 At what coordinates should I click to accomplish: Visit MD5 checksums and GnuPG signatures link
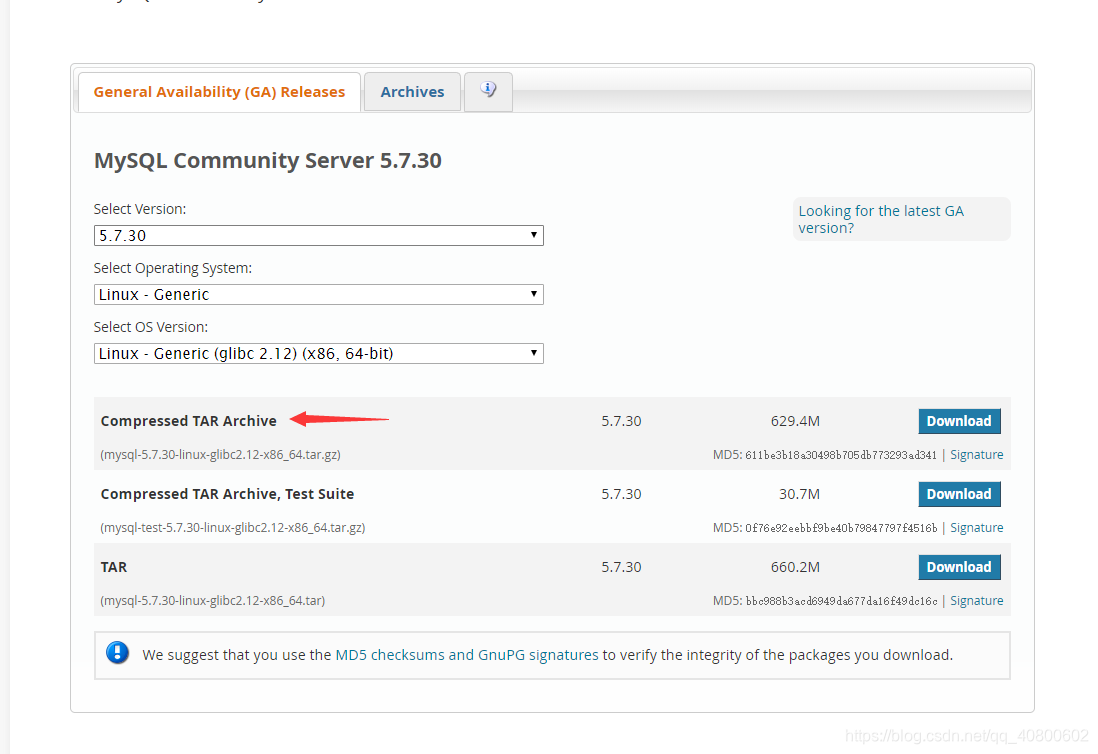click(467, 655)
